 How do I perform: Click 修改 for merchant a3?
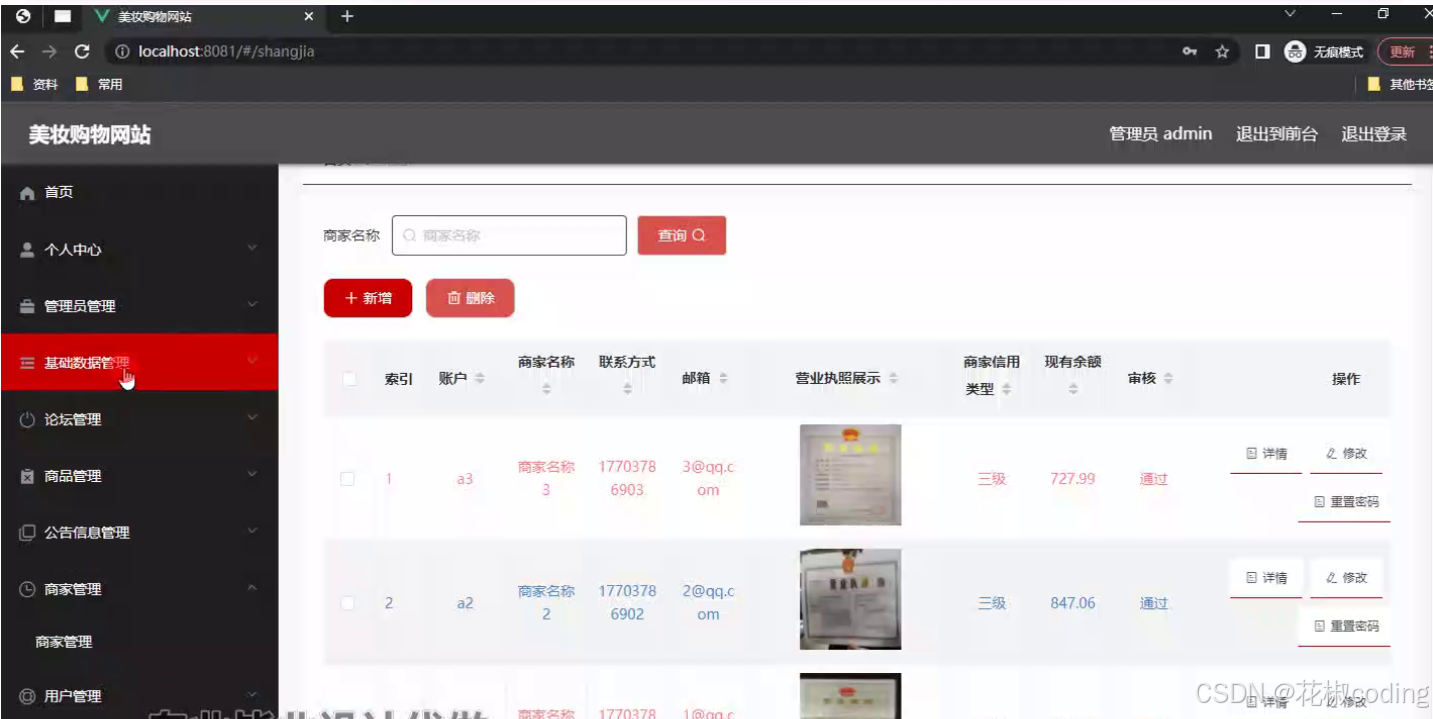pyautogui.click(x=1346, y=454)
